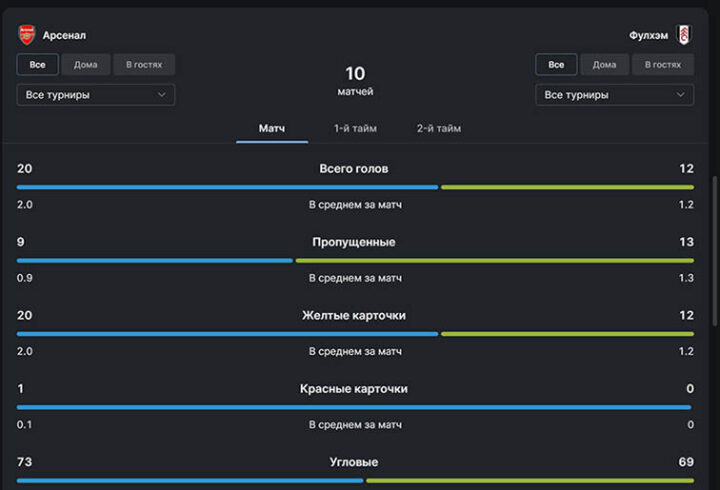Click Fulham's corners value 69
Viewport: 720px width, 490px height.
pyautogui.click(x=686, y=462)
